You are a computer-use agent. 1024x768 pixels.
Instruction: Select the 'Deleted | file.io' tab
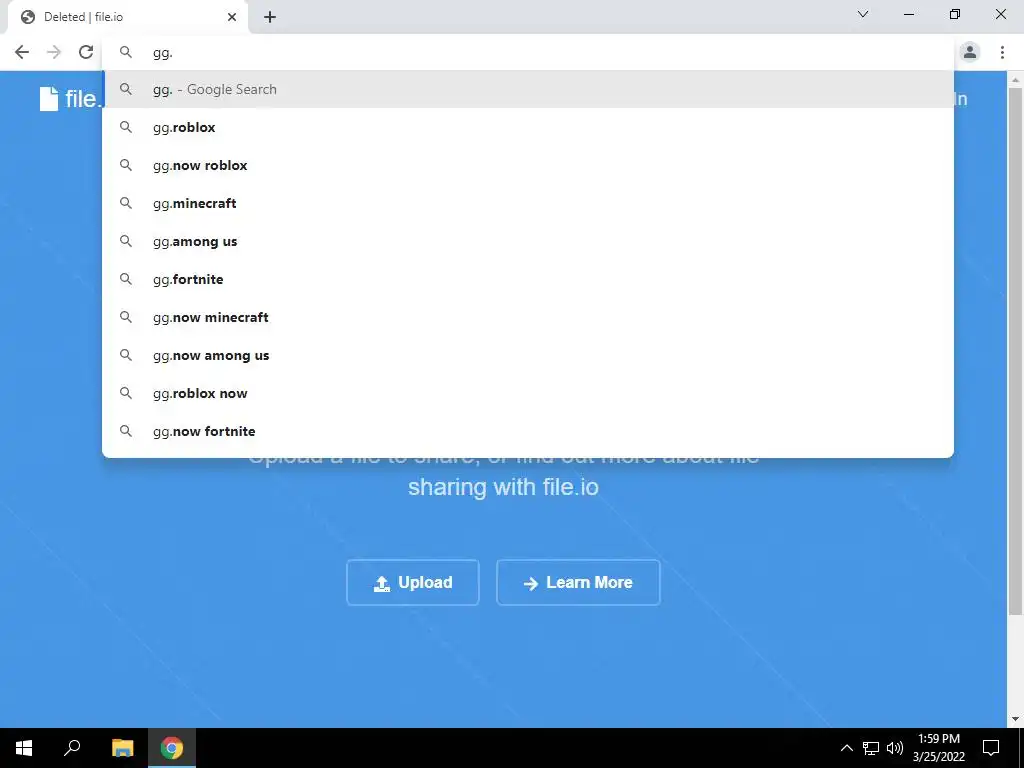point(127,18)
